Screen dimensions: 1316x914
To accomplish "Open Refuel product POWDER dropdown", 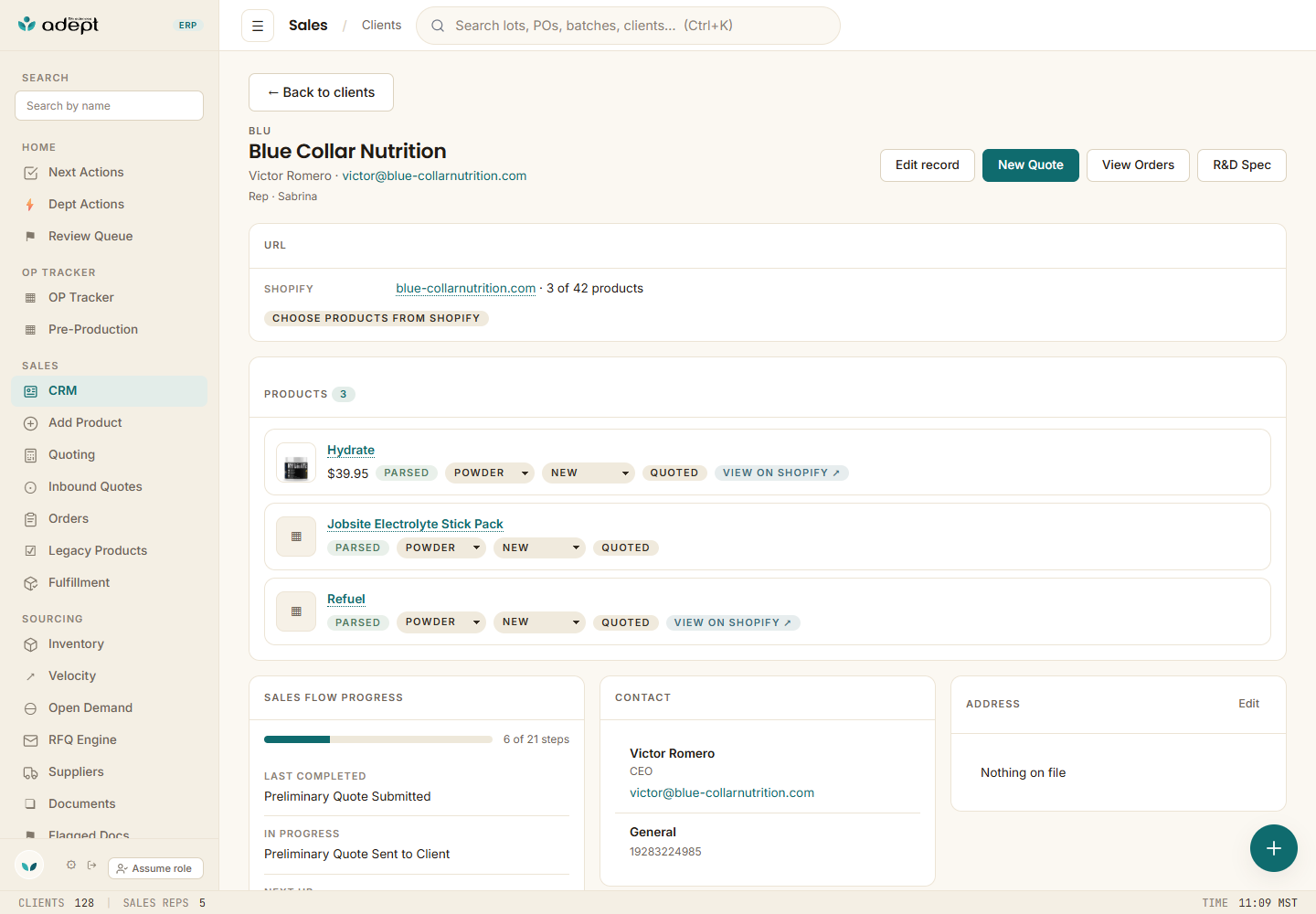I will [x=441, y=622].
